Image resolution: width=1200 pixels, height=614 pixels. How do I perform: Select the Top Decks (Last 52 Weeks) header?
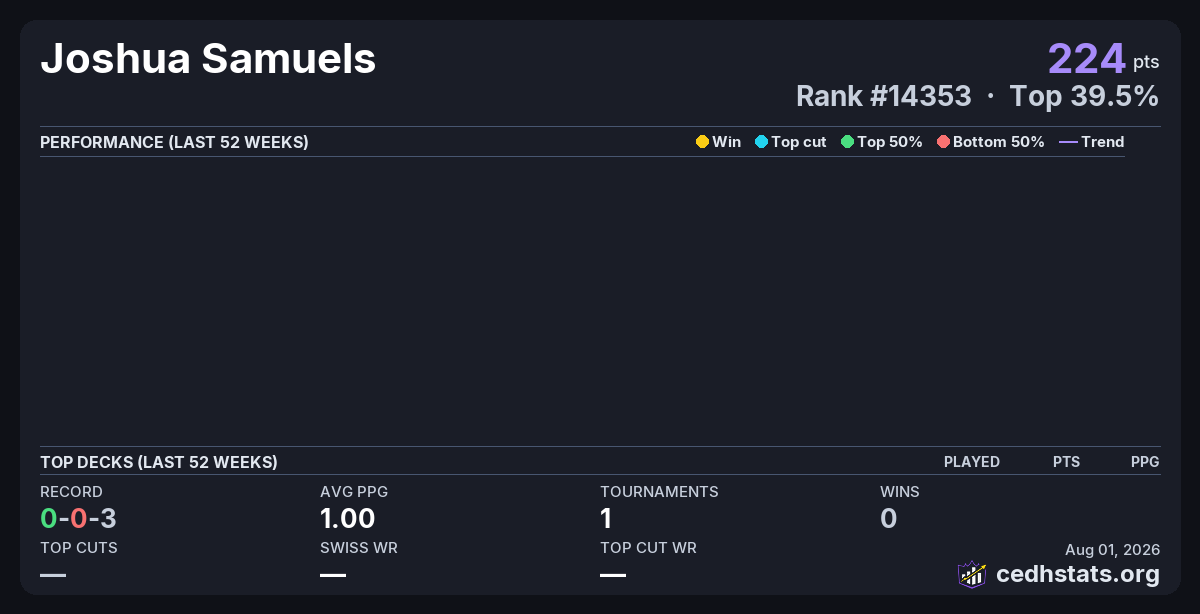click(x=159, y=462)
